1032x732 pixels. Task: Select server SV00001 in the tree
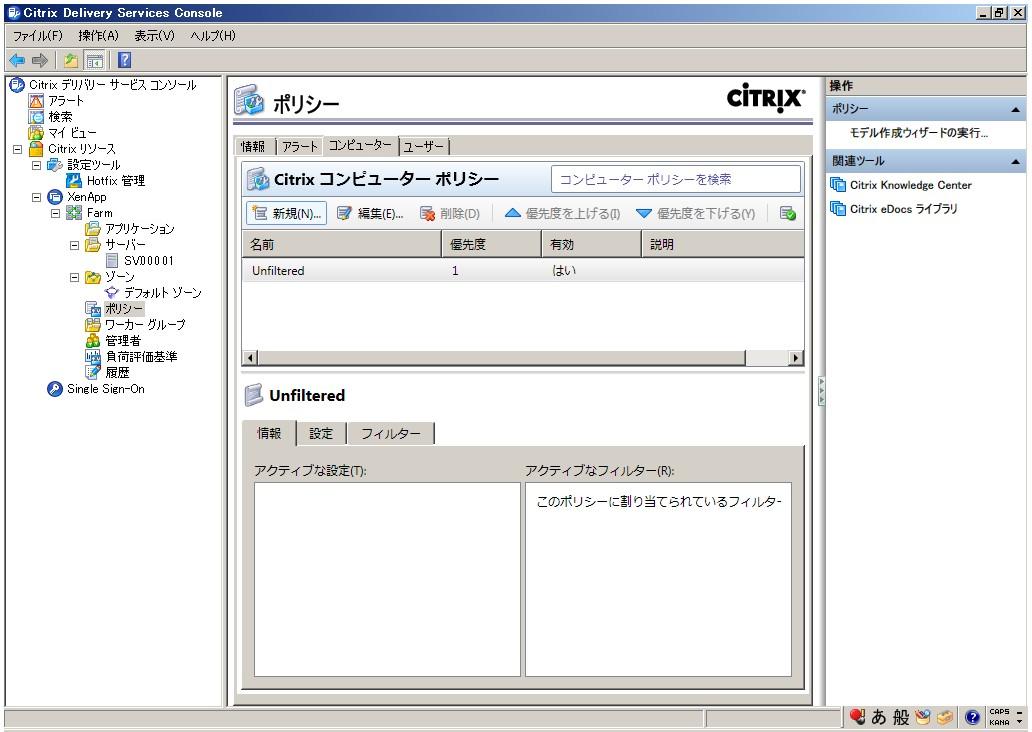click(x=148, y=261)
